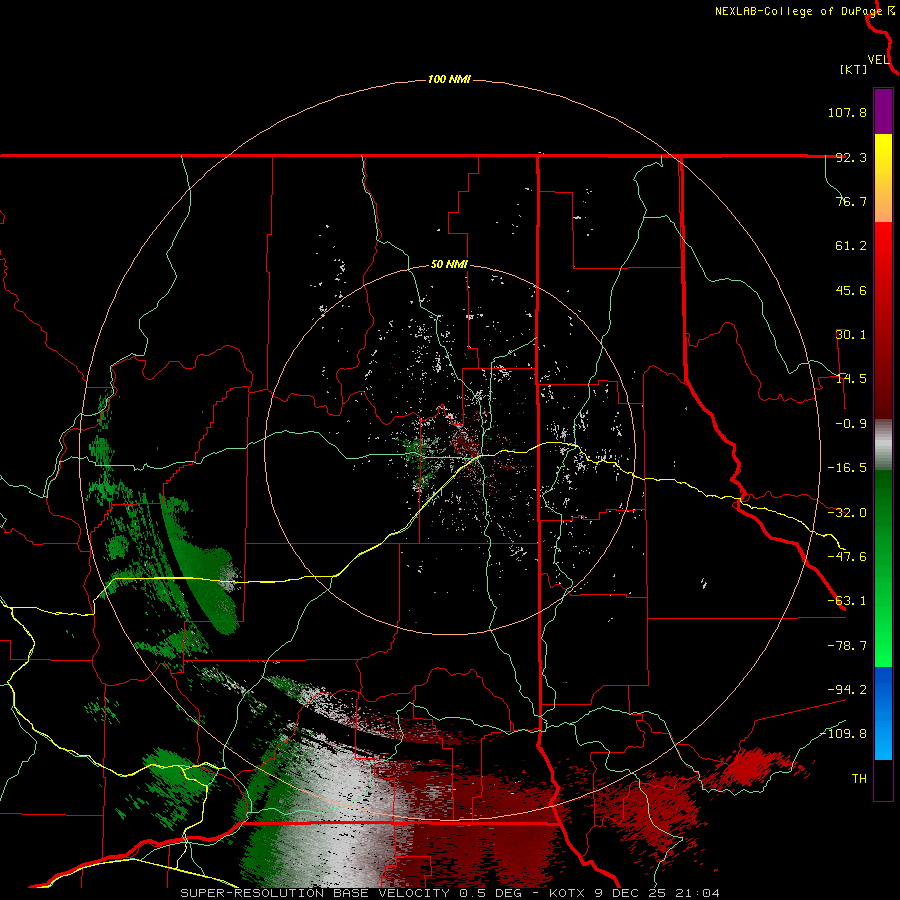Click the gray near-zero segment of color bar
This screenshot has width=900, height=900.
click(883, 445)
